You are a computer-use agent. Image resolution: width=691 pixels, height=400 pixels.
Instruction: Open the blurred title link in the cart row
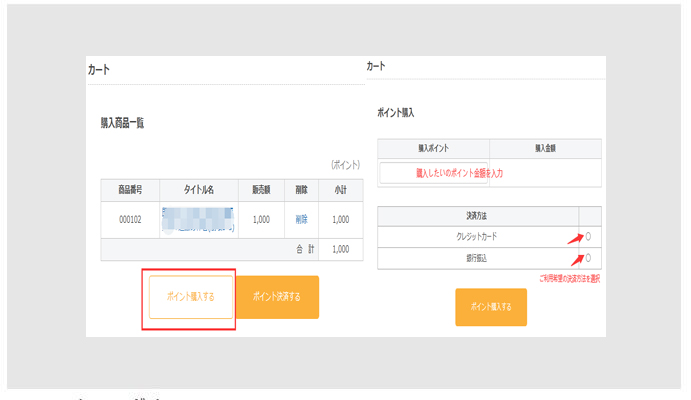coord(197,219)
